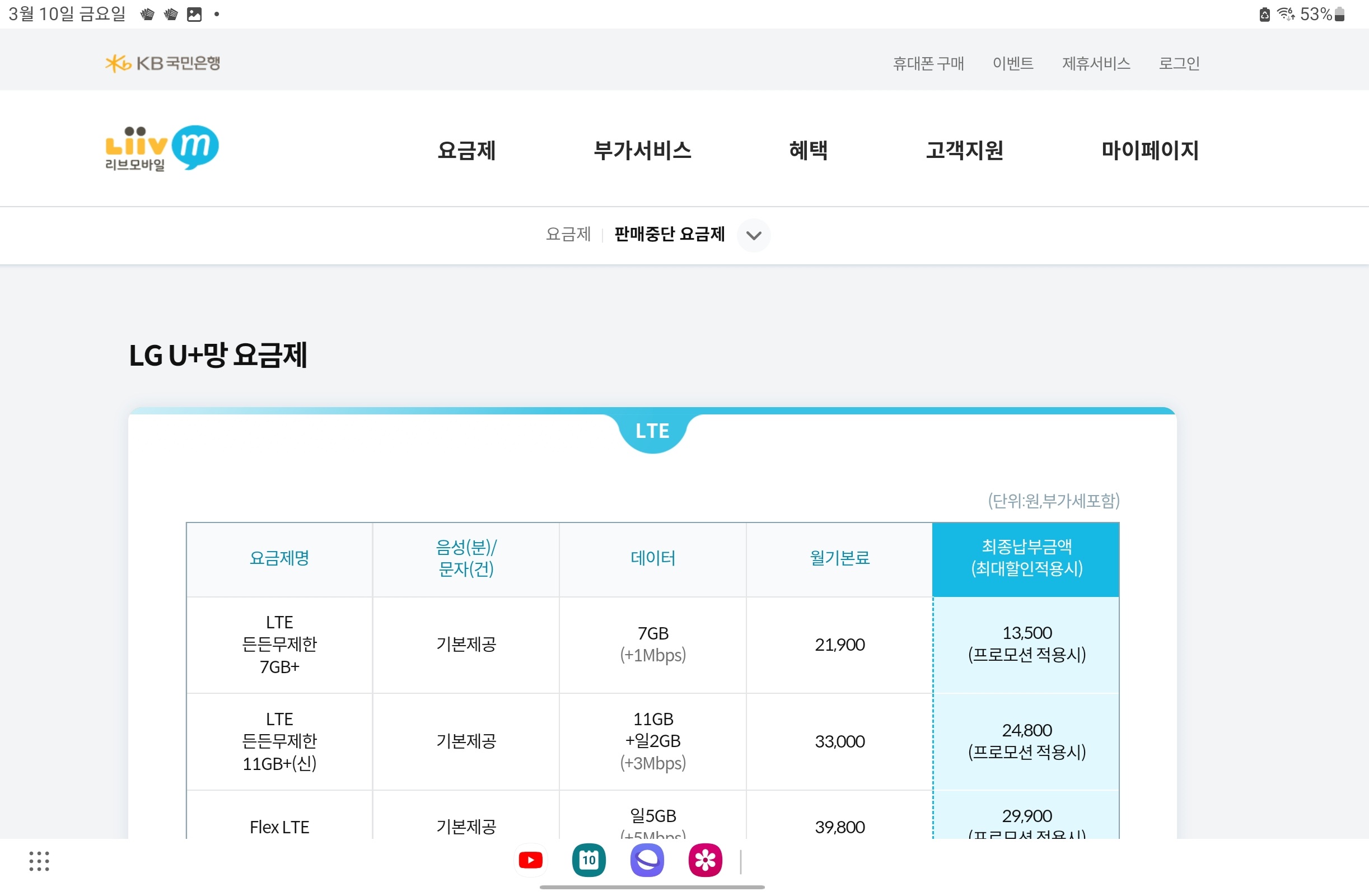Open the 혜택 menu
Viewport: 1369px width, 896px height.
pyautogui.click(x=808, y=150)
